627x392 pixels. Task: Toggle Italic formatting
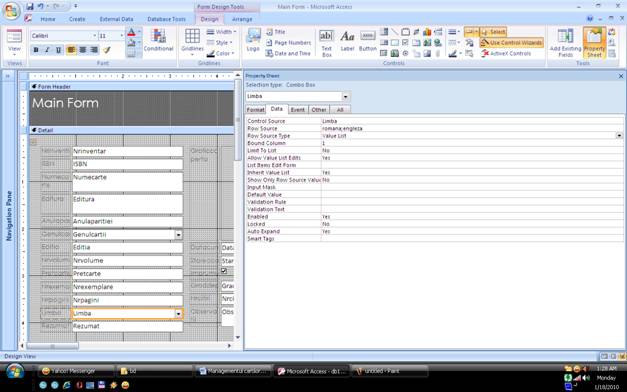(47, 50)
